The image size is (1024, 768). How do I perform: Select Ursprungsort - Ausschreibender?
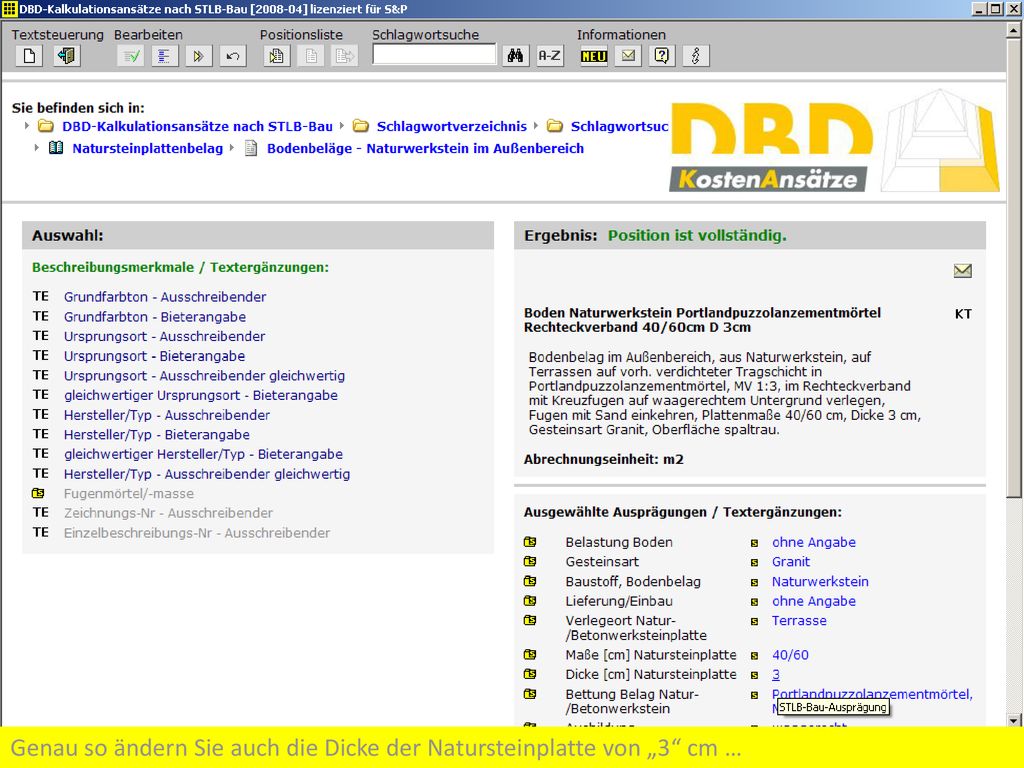165,336
